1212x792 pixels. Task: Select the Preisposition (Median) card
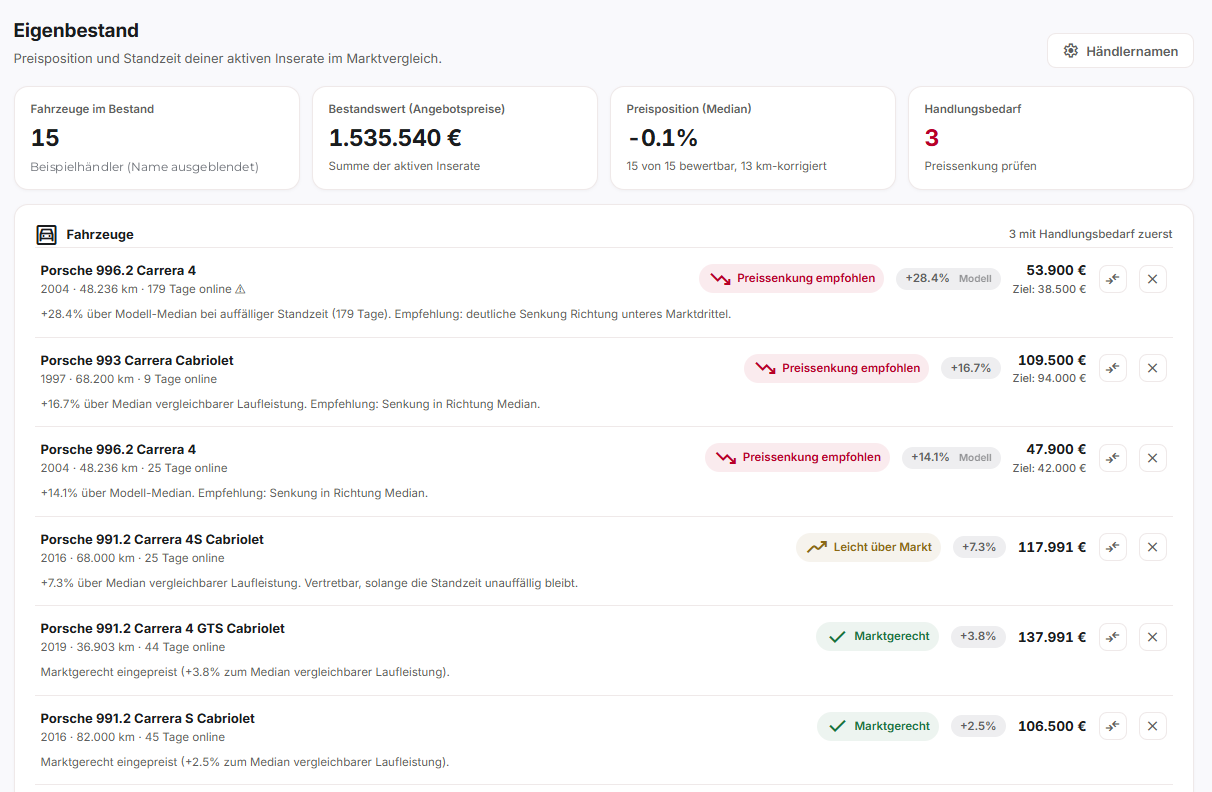(753, 138)
